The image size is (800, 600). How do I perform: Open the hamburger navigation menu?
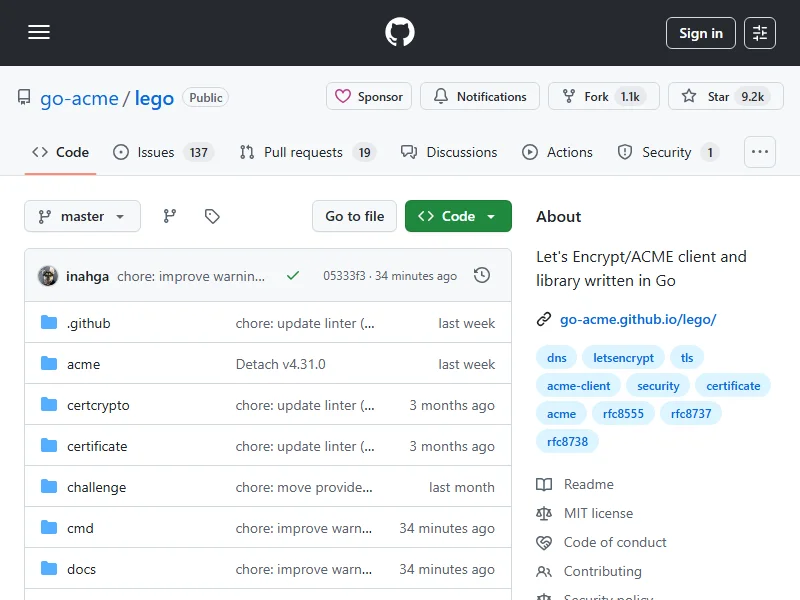click(39, 33)
